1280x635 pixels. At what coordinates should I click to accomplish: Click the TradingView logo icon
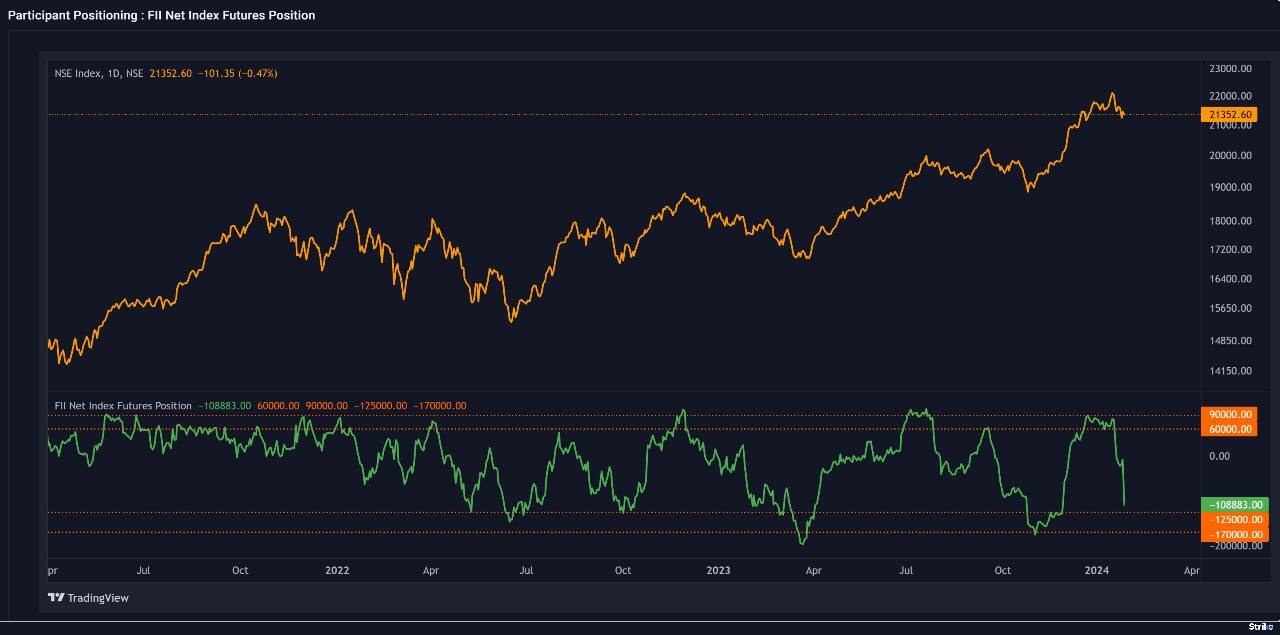point(56,598)
